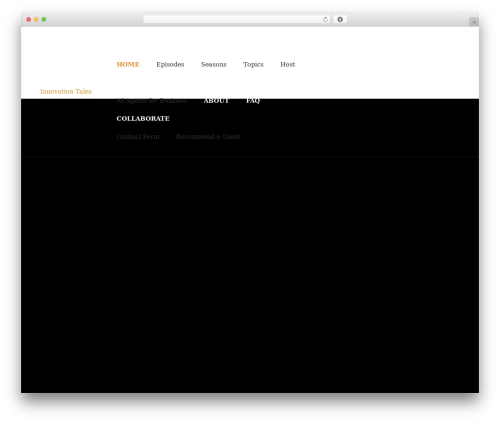Minimize window with yellow button
The width and height of the screenshot is (500, 423).
pyautogui.click(x=36, y=19)
